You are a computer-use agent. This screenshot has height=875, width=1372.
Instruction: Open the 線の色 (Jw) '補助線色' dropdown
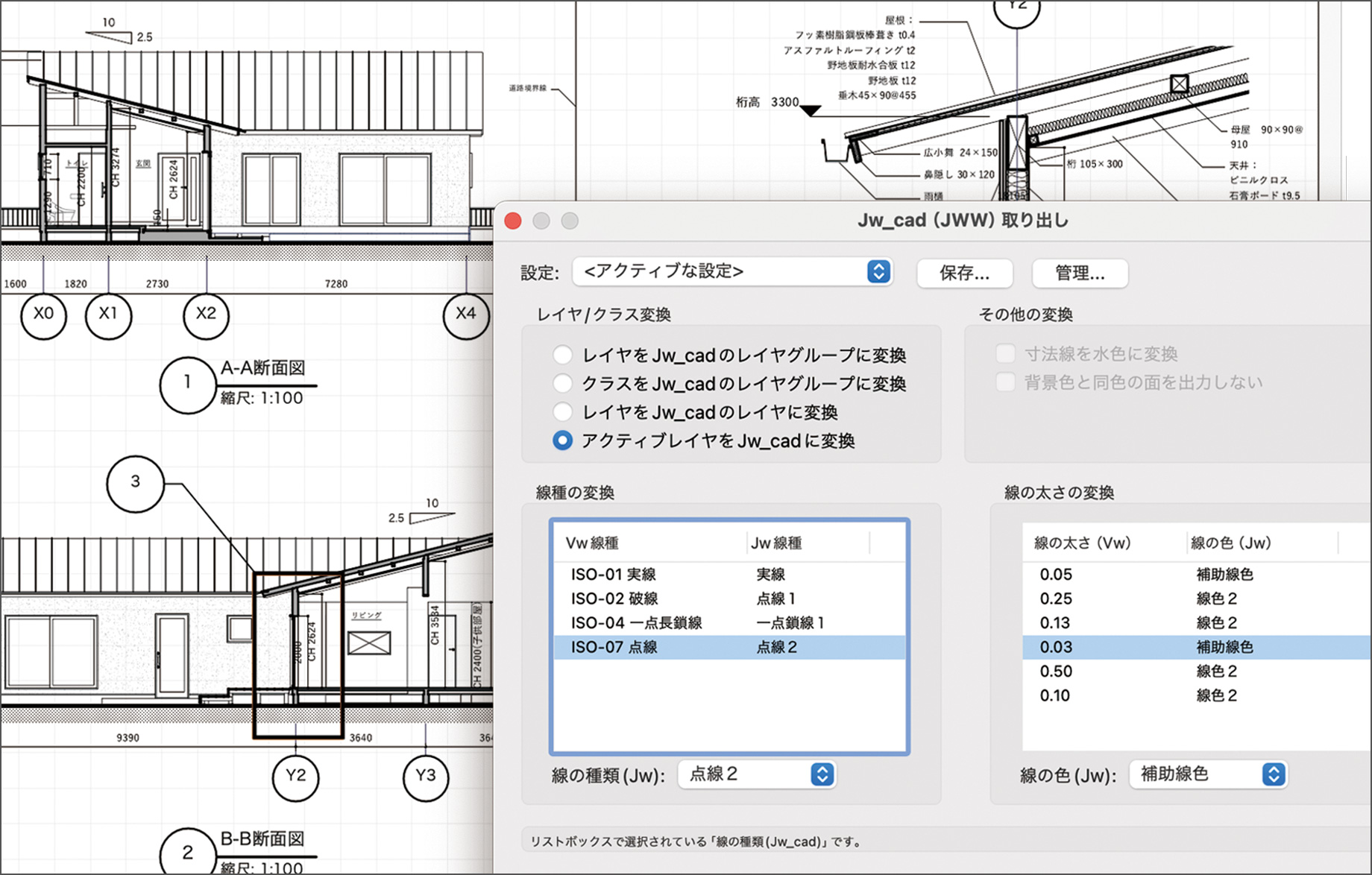[1208, 774]
